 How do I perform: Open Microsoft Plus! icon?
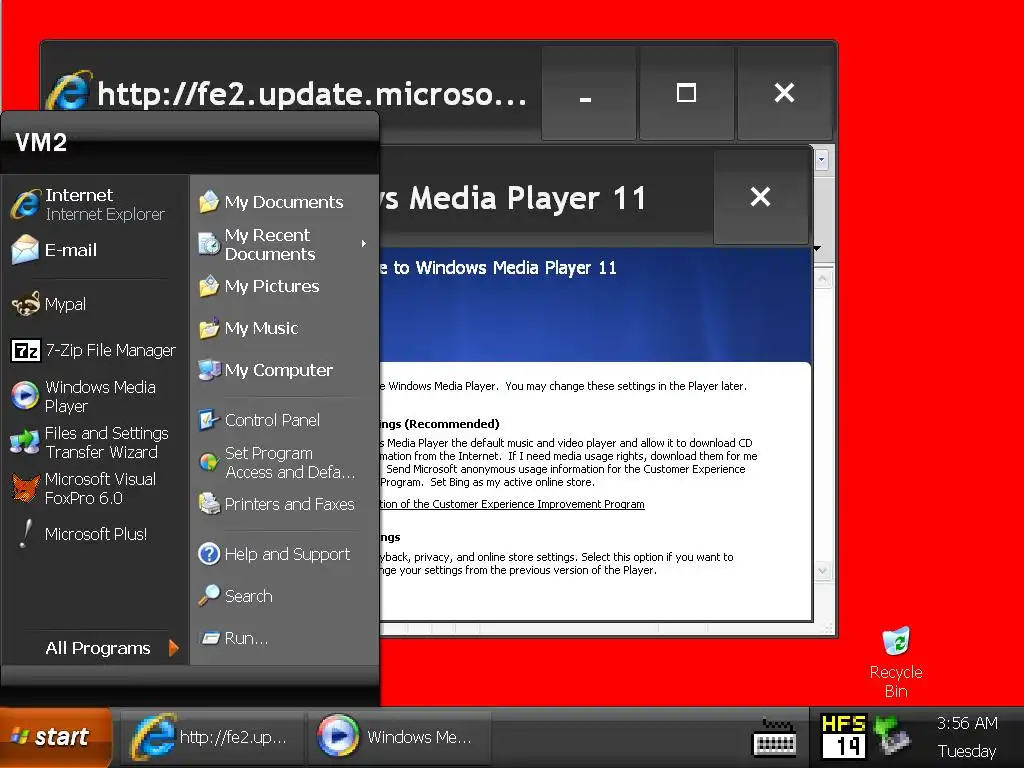coord(25,534)
